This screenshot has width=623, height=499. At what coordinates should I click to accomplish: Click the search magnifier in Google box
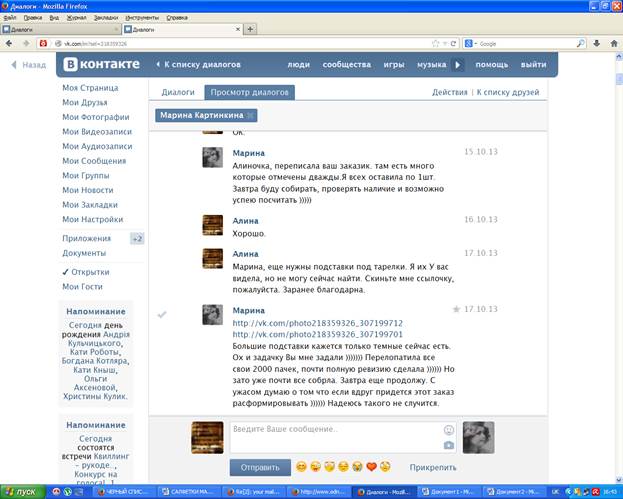[580, 43]
